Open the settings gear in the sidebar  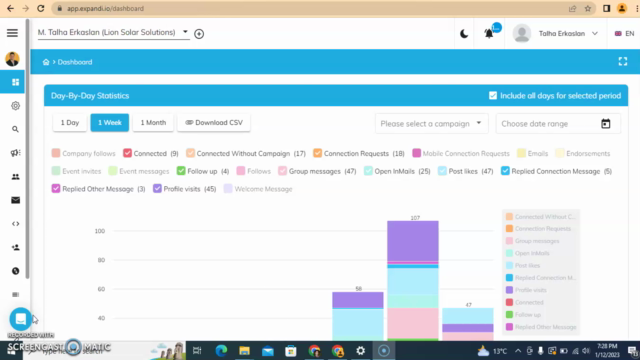pos(16,106)
